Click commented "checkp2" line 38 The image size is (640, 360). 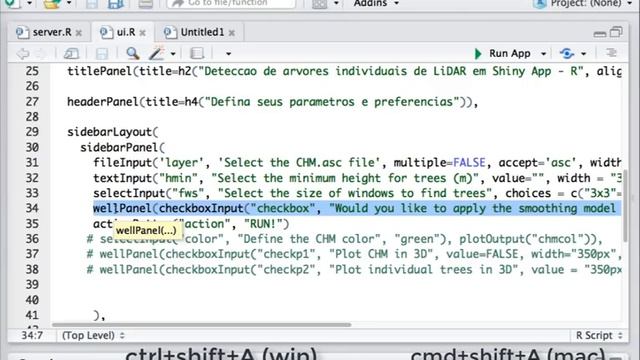click(354, 270)
